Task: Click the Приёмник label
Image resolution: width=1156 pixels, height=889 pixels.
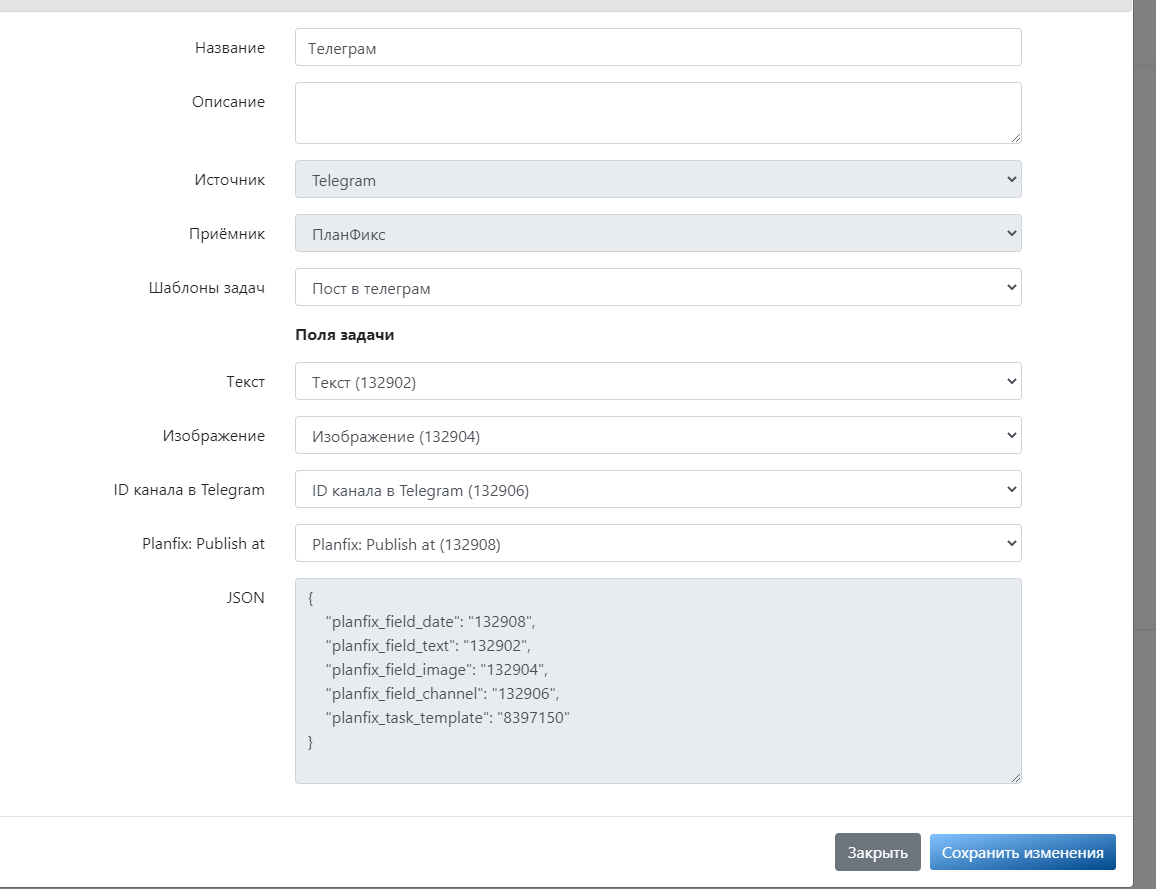Action: click(x=227, y=234)
